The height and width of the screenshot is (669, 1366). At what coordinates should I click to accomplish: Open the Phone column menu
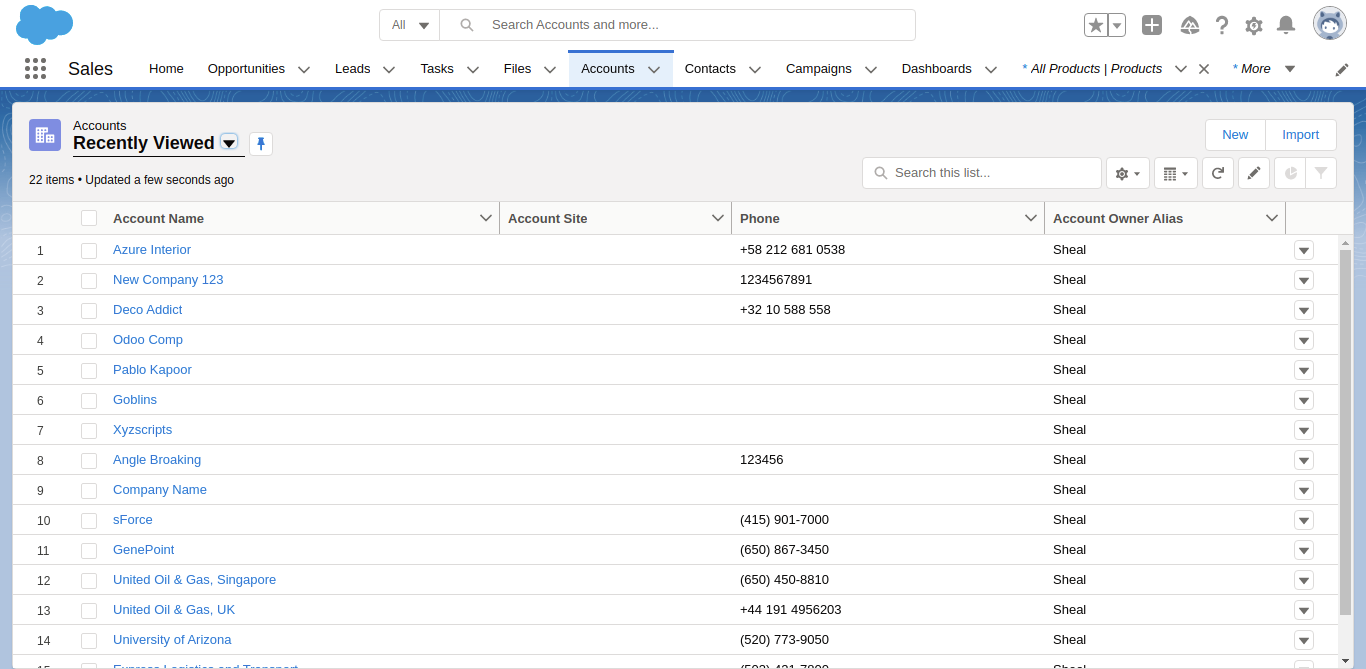(x=1031, y=218)
